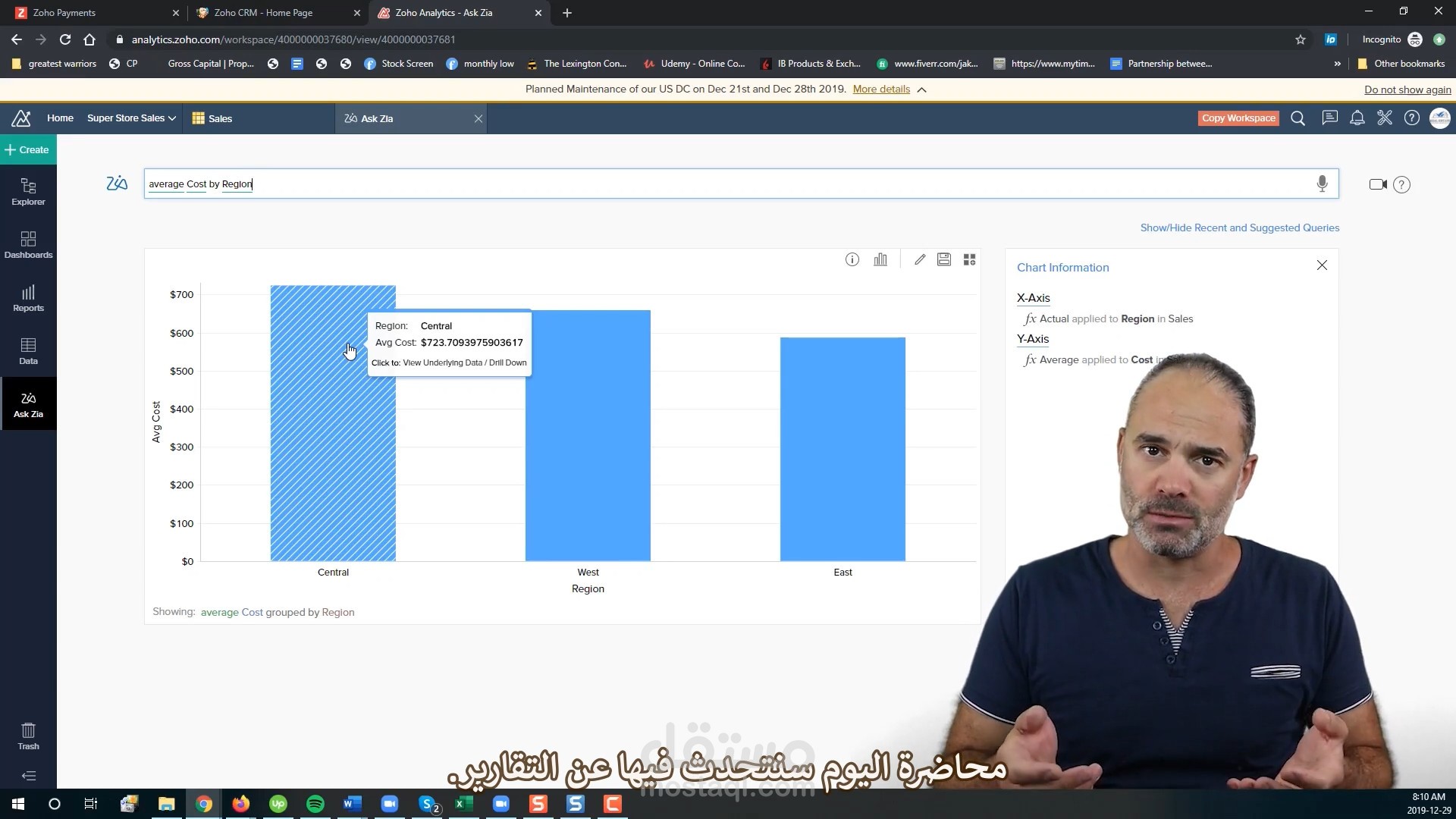The width and height of the screenshot is (1456, 819).
Task: Click the Region x-axis title
Action: [588, 588]
